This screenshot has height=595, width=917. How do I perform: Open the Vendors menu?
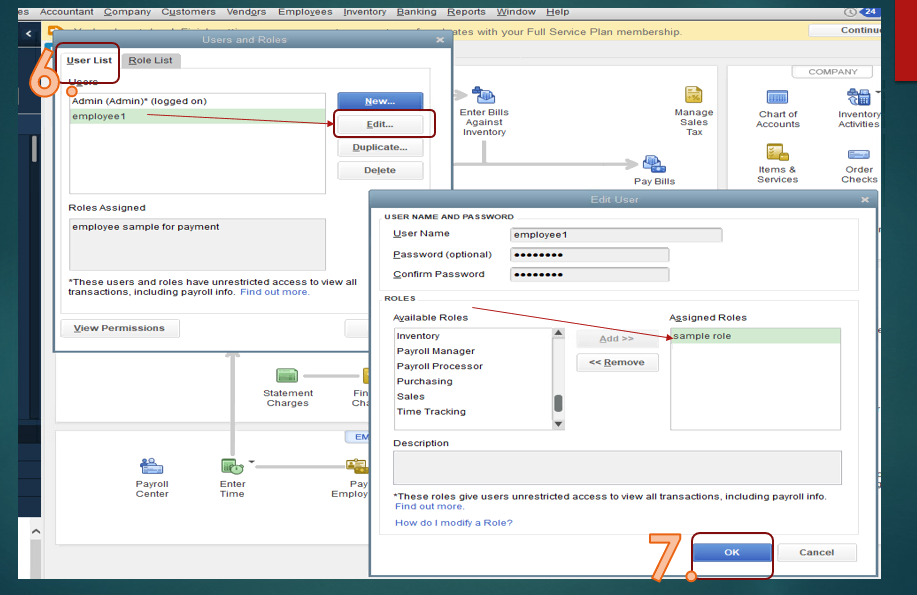click(246, 12)
